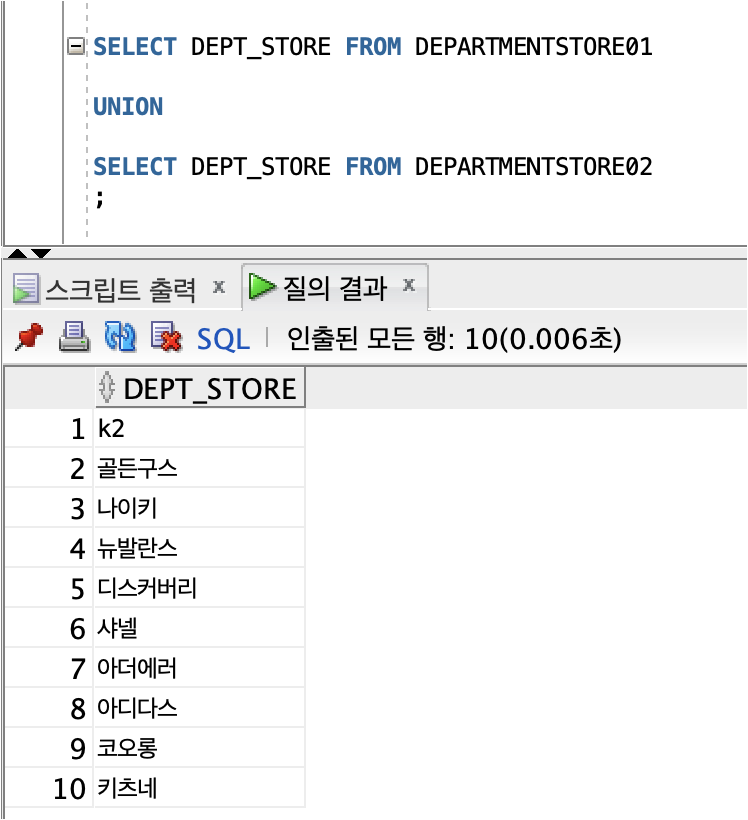Viewport: 748px width, 820px height.
Task: Switch to 스크립트 출력 tab
Action: (120, 289)
